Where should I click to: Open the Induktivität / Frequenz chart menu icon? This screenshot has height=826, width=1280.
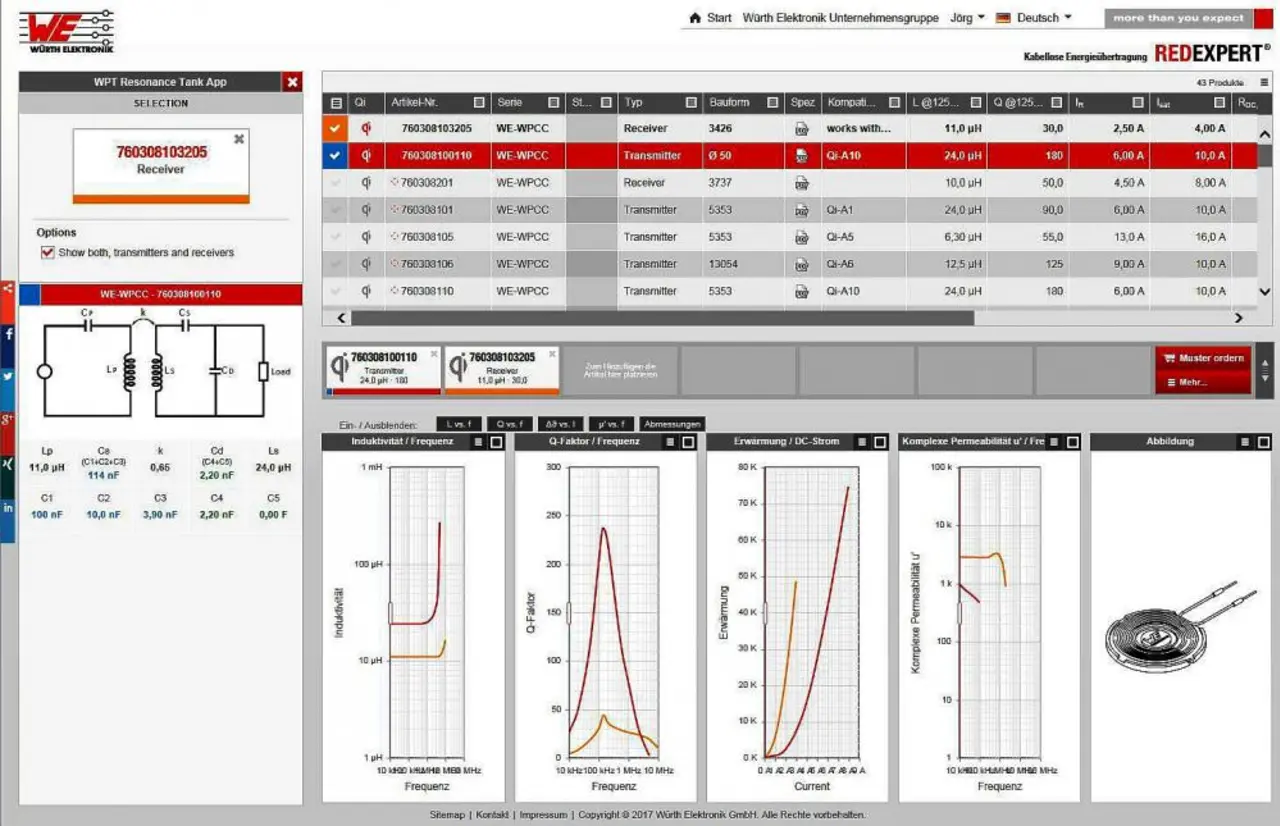click(478, 442)
